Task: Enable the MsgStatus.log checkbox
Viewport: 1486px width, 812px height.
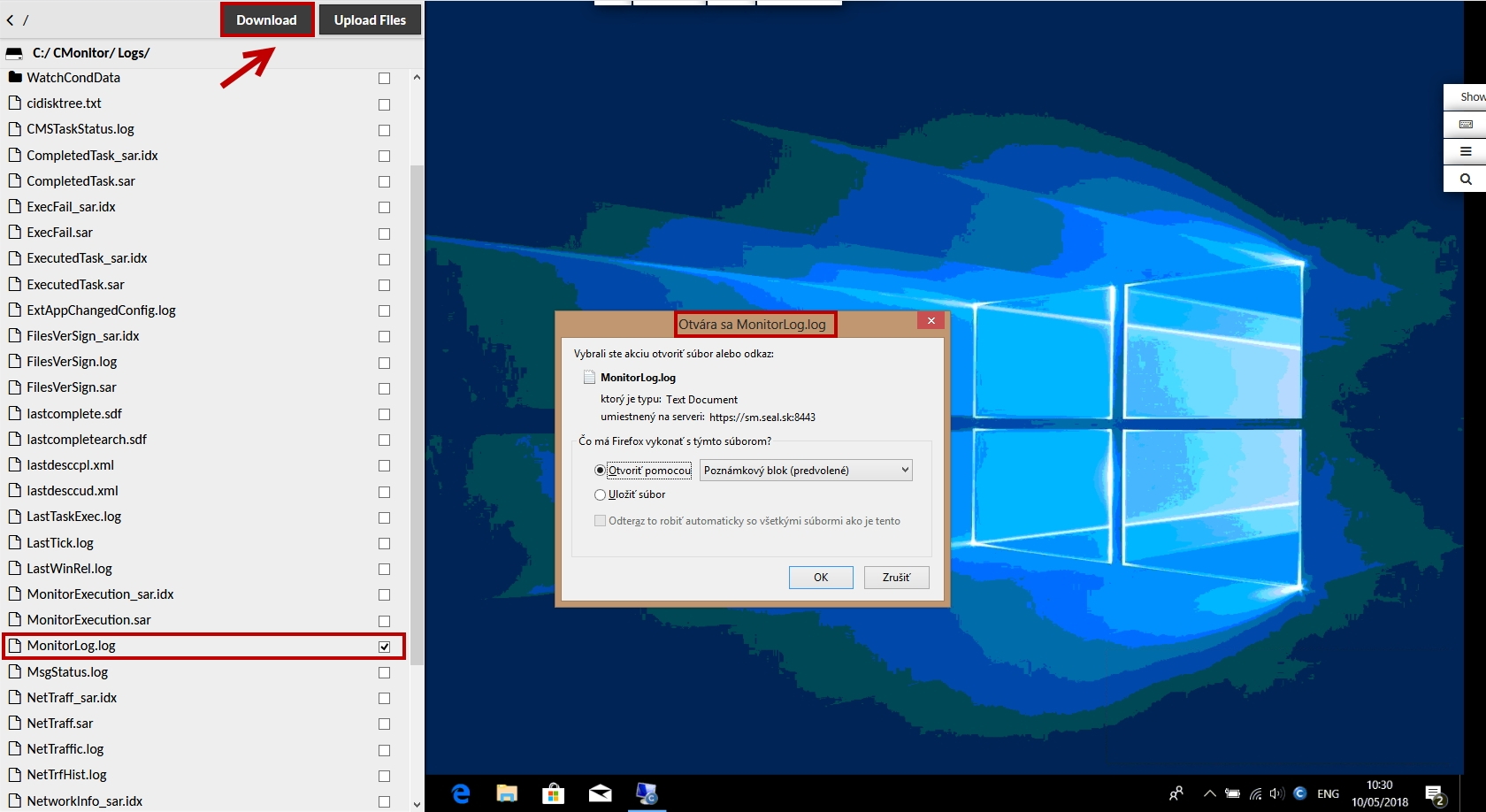Action: click(384, 672)
